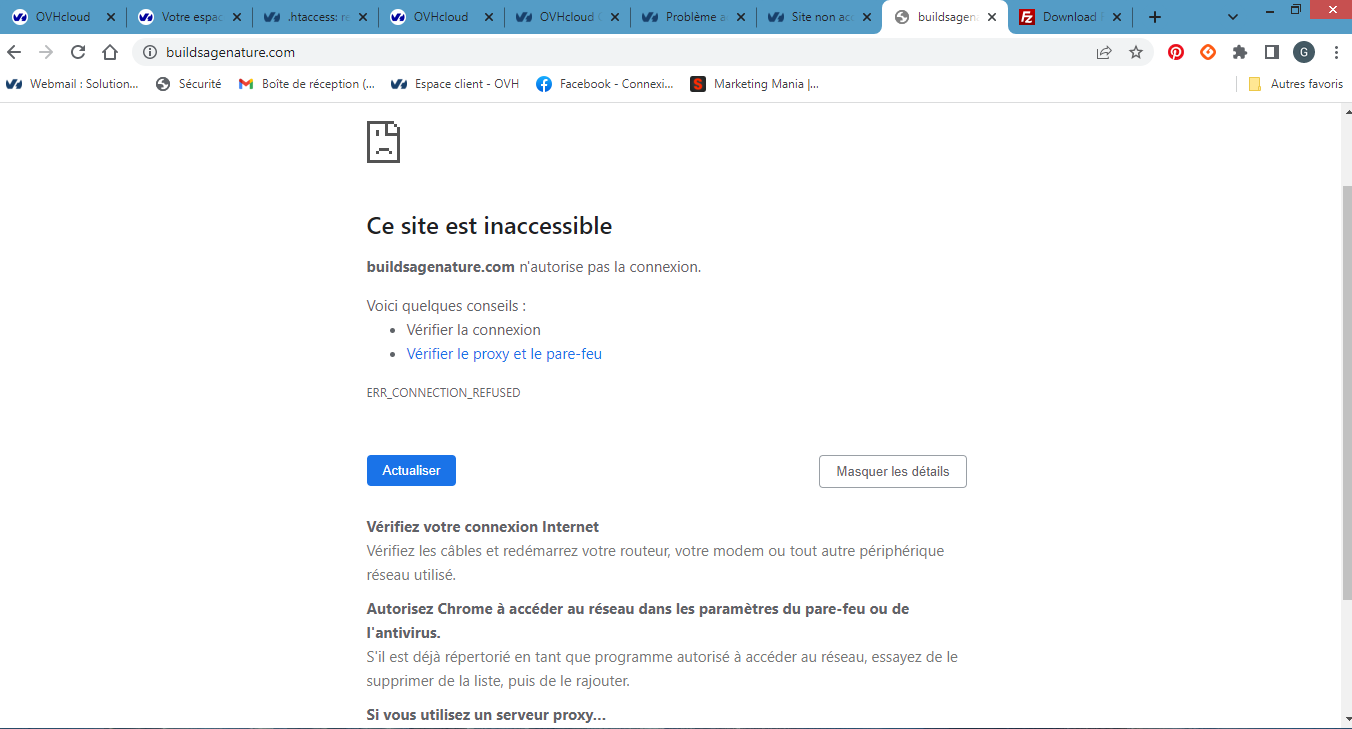The image size is (1352, 729).
Task: Go to the home page icon
Action: (110, 52)
